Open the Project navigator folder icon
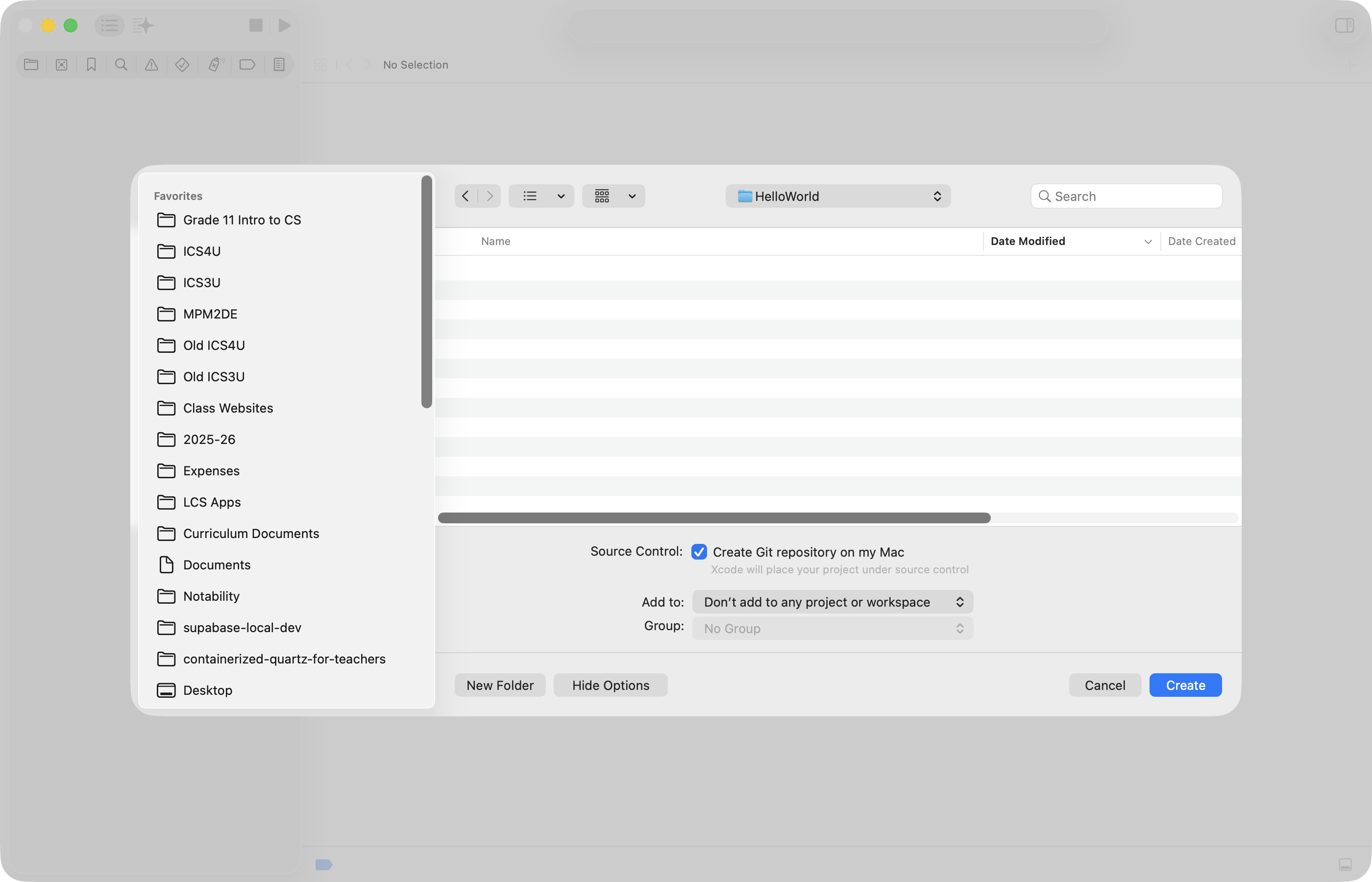Viewport: 1372px width, 882px height. pos(31,65)
